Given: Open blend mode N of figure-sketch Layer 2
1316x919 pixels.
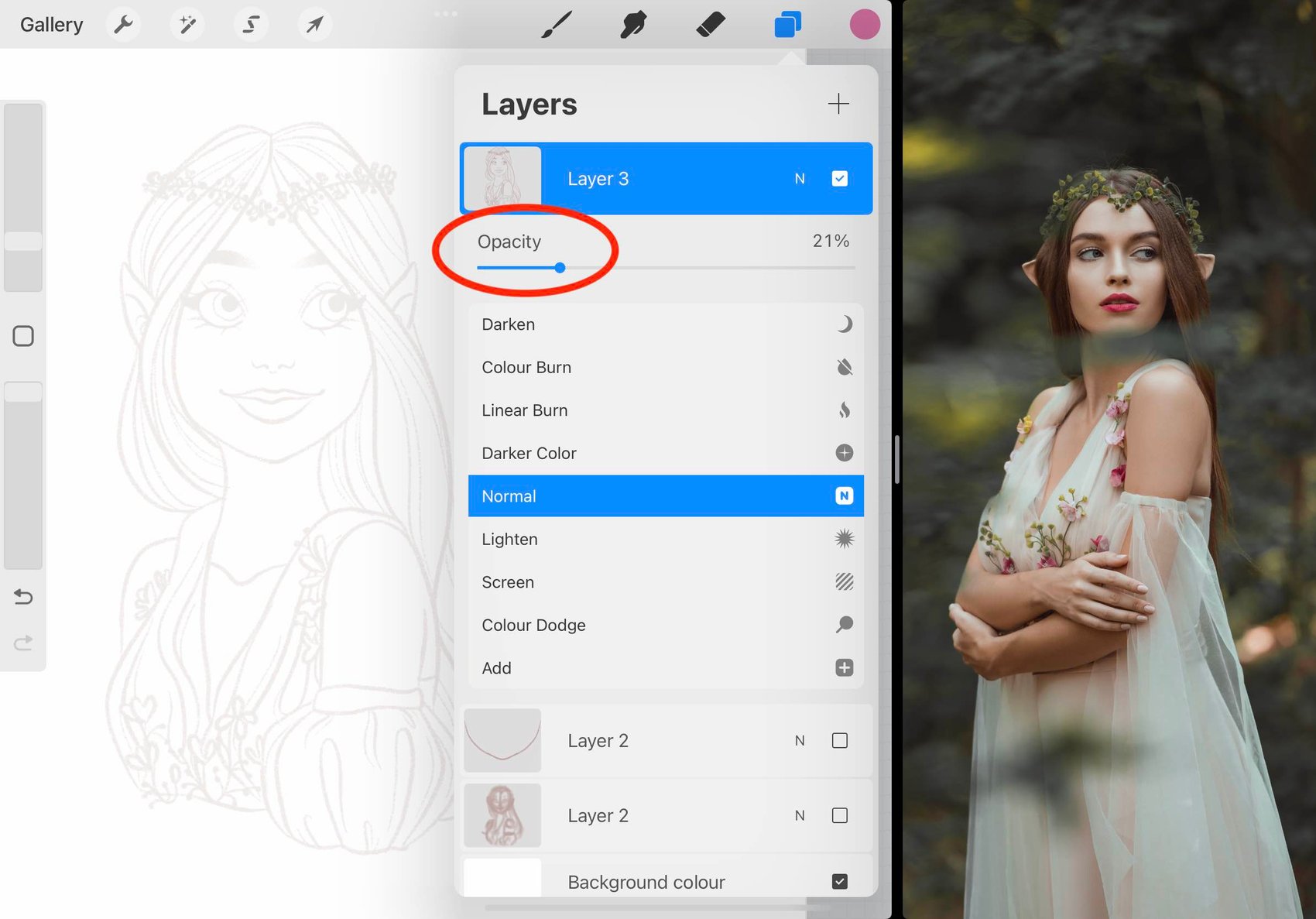Looking at the screenshot, I should (x=800, y=815).
